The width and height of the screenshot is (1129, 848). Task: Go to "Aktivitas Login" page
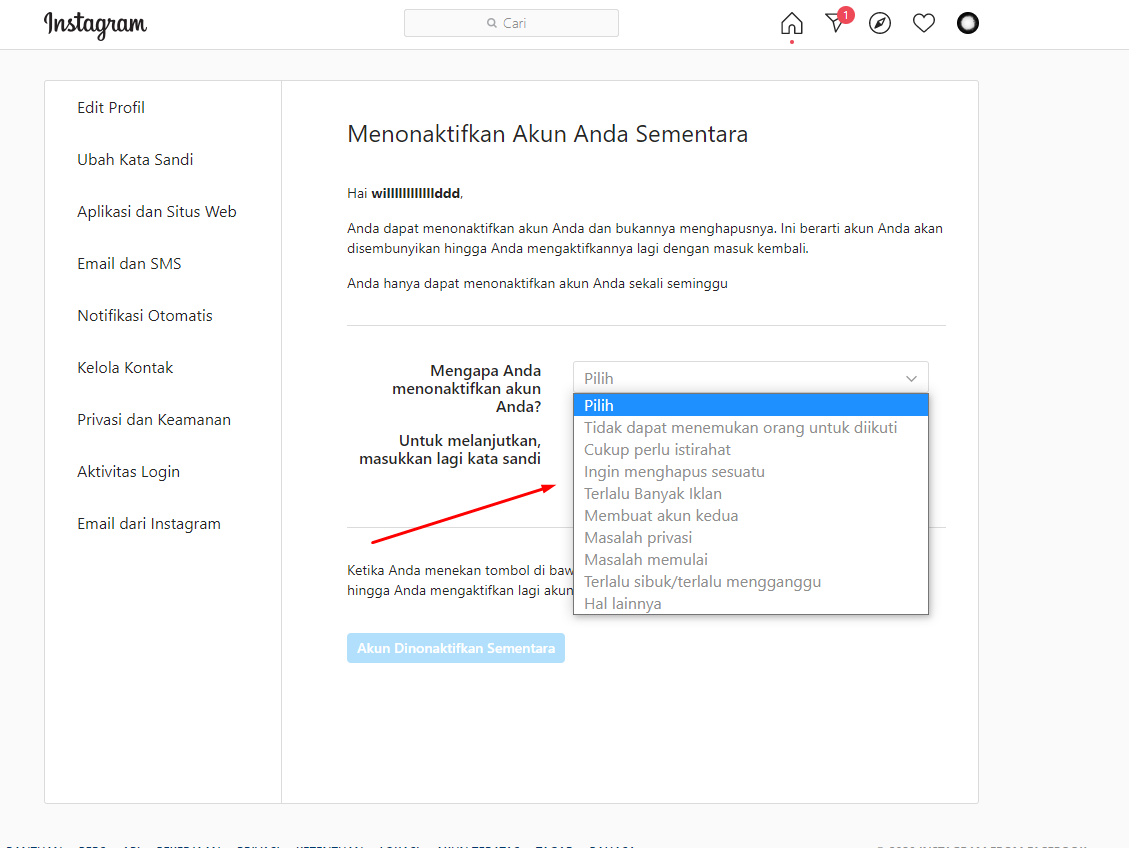tap(128, 471)
